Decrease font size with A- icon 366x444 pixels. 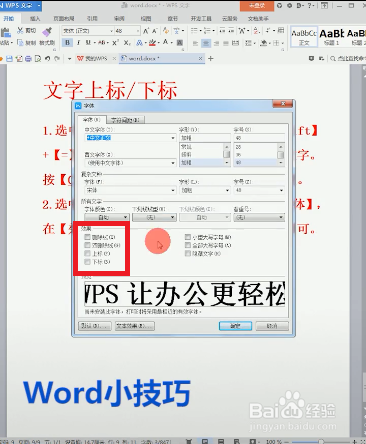[154, 31]
